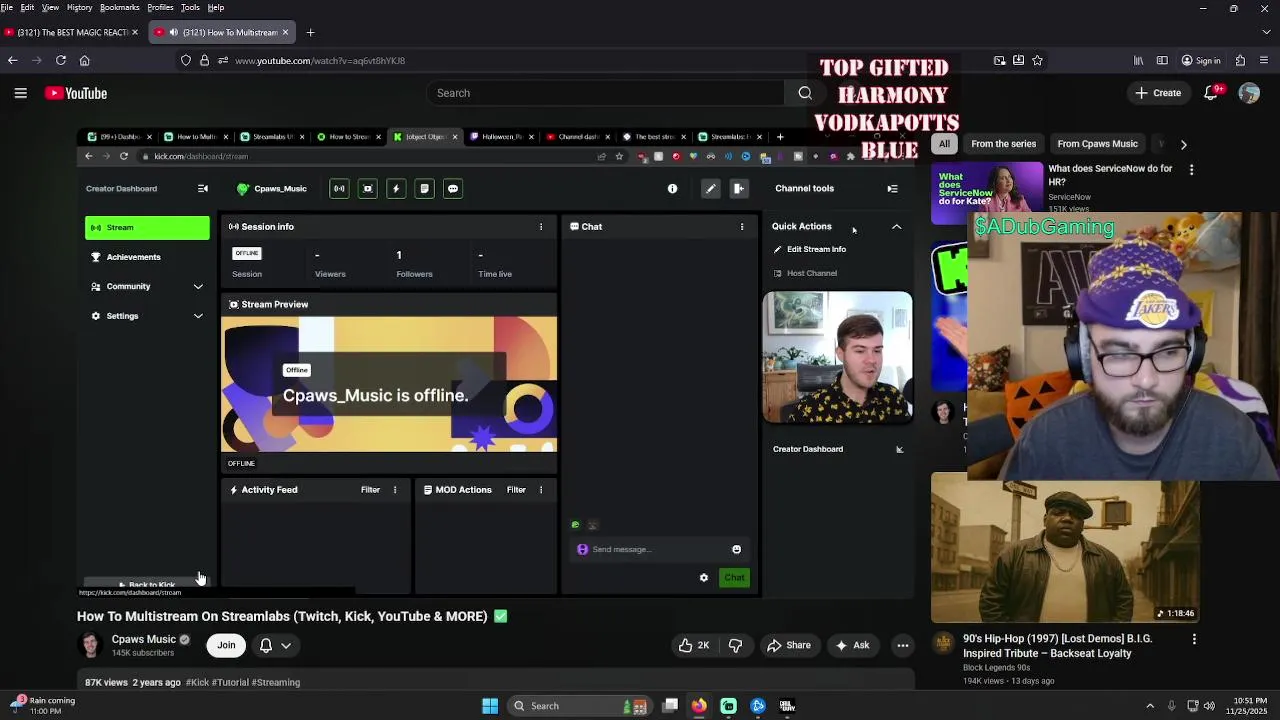1280x720 pixels.
Task: Click the Ask button
Action: [x=852, y=645]
